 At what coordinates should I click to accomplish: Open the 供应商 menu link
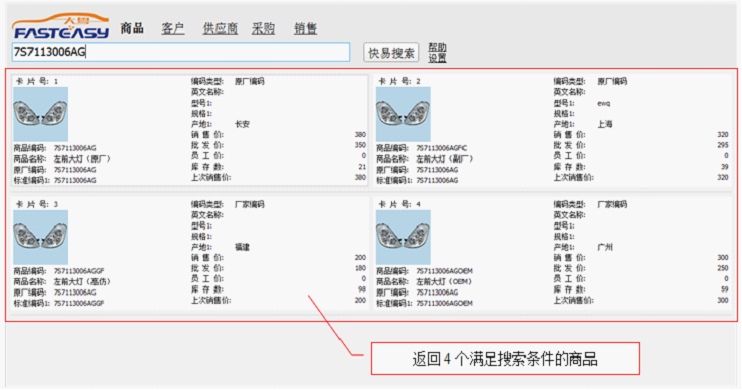tap(220, 28)
